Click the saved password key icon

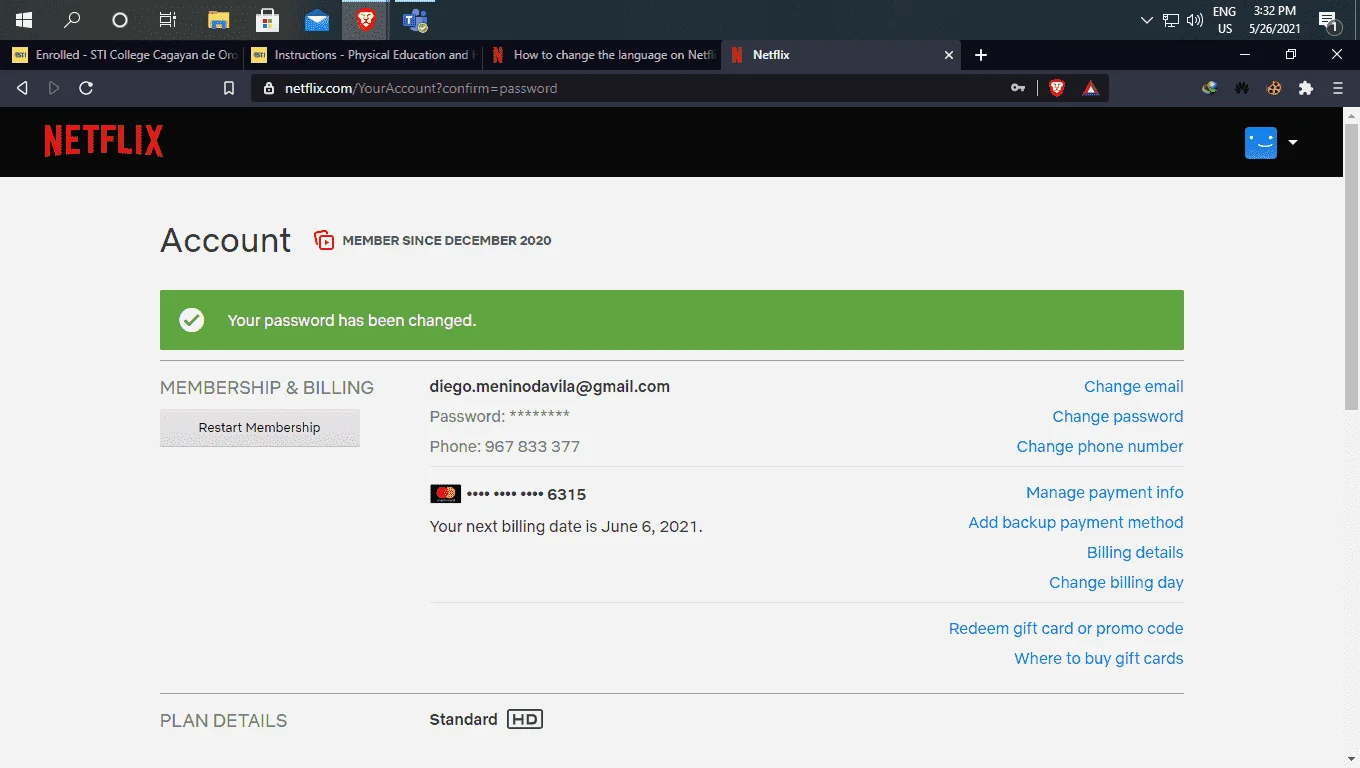1018,88
